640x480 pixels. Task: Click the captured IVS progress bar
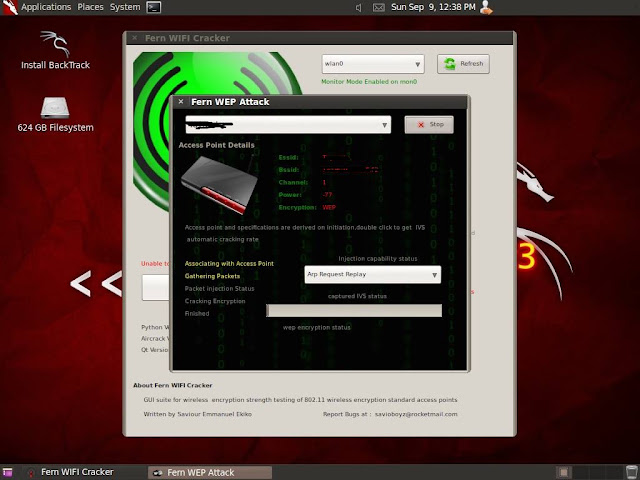click(354, 310)
